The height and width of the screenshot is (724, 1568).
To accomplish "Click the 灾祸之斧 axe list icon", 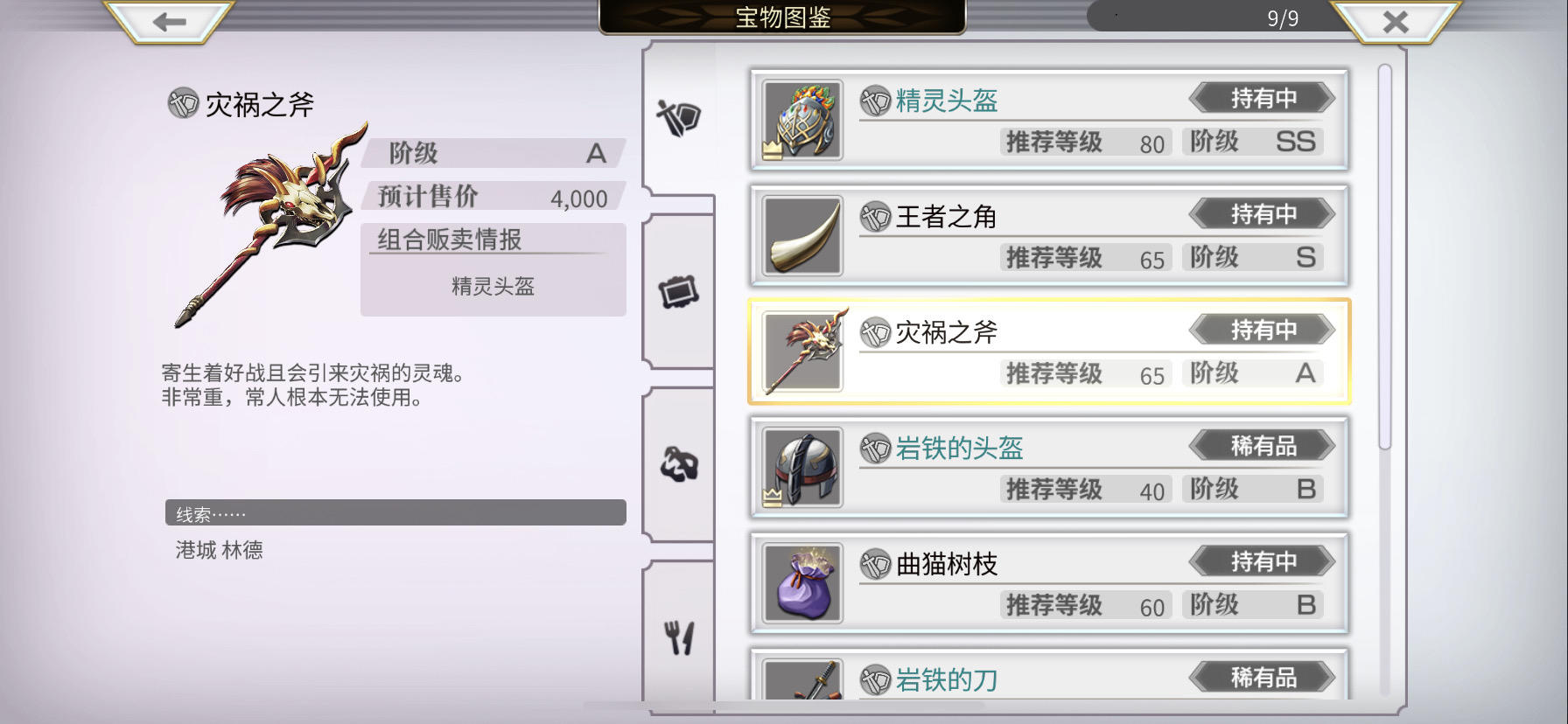I will [x=802, y=352].
